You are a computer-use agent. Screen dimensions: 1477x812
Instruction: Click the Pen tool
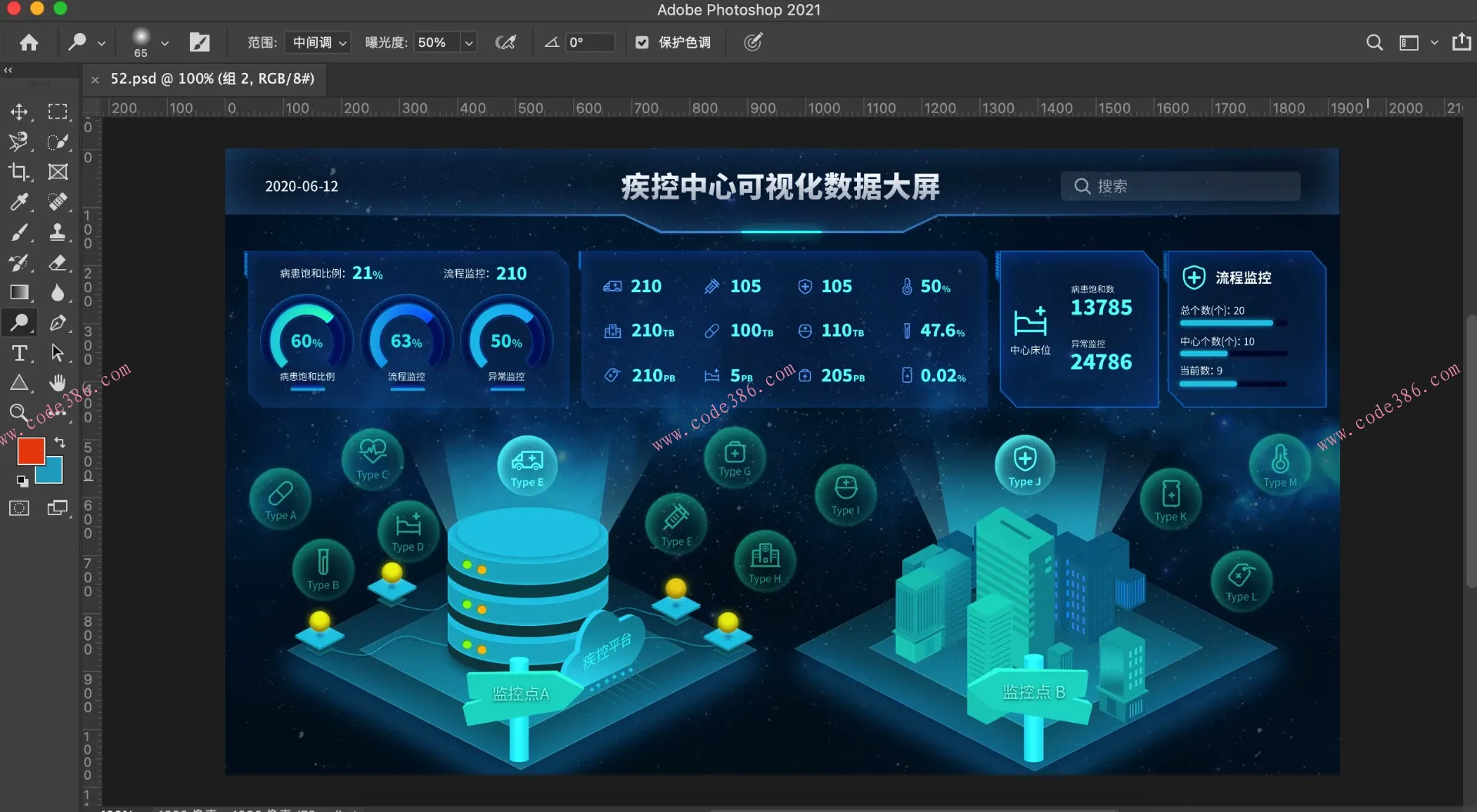click(x=57, y=323)
